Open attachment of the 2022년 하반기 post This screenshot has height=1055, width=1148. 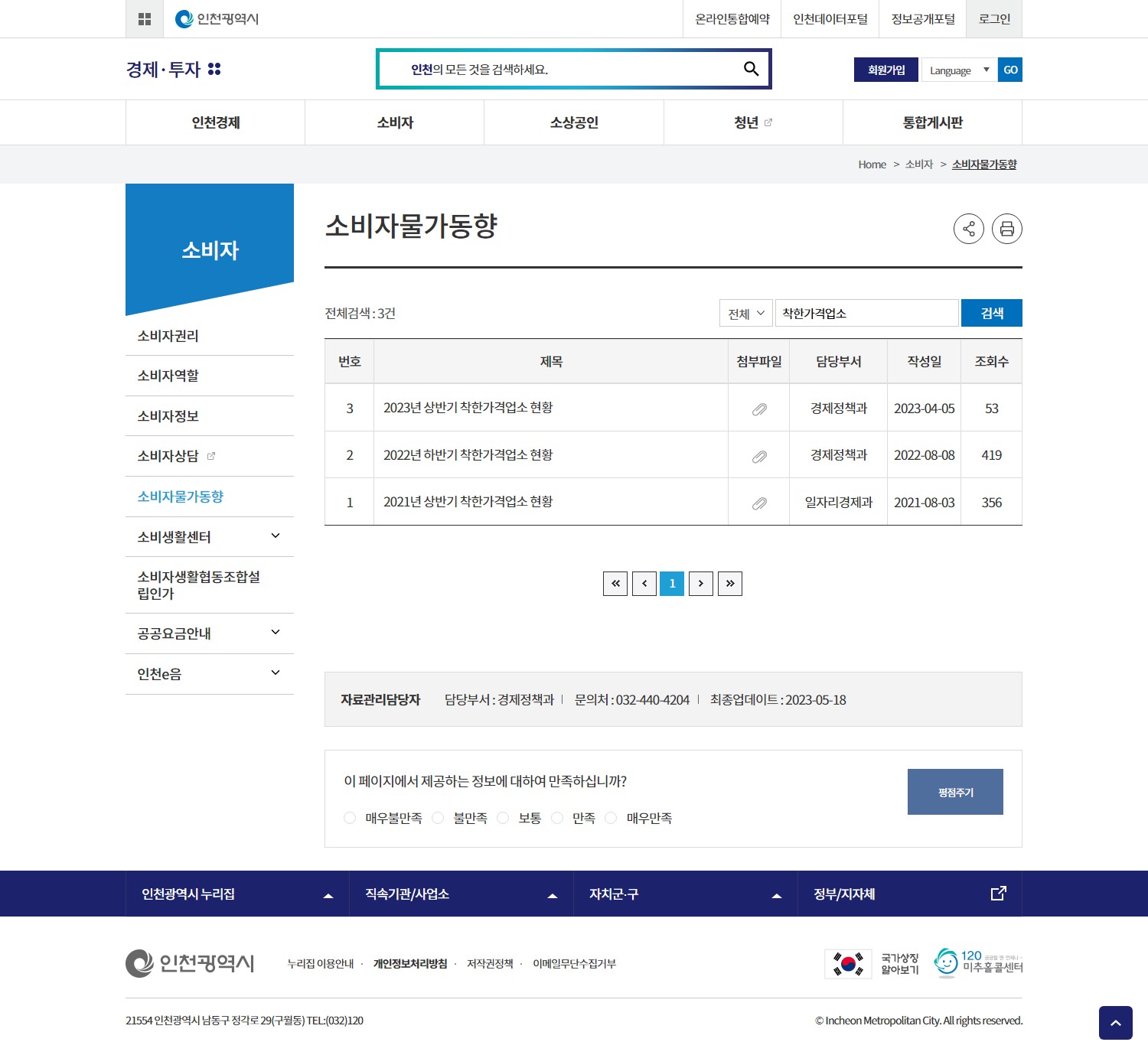pos(759,457)
